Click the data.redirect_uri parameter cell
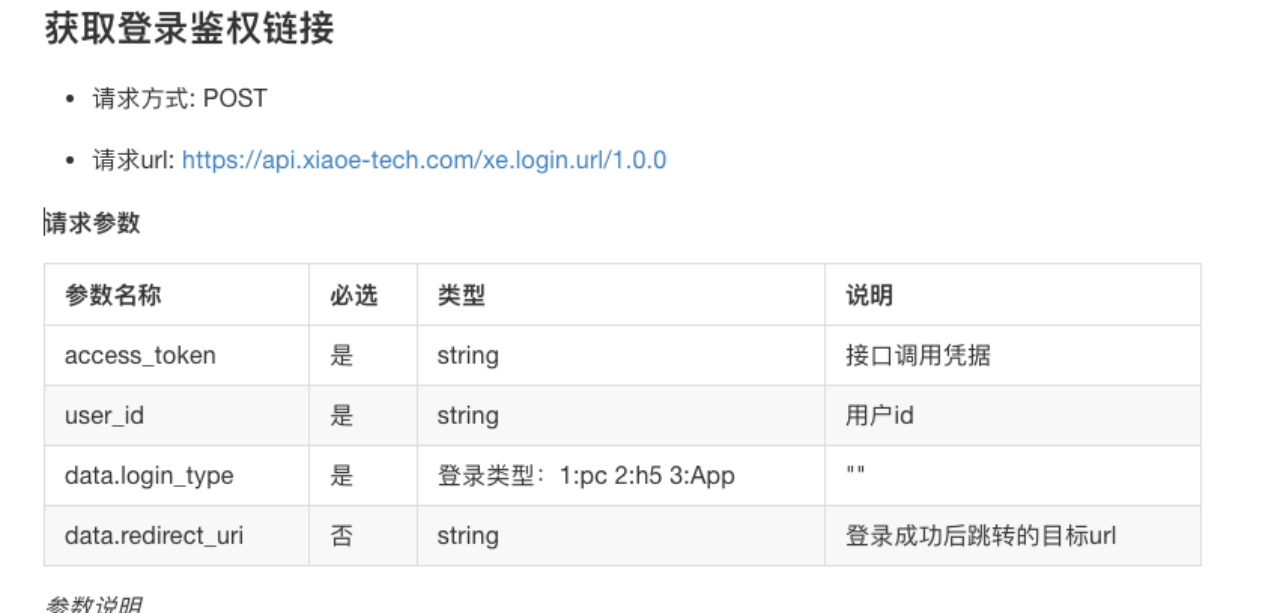This screenshot has width=1280, height=613. [x=154, y=536]
